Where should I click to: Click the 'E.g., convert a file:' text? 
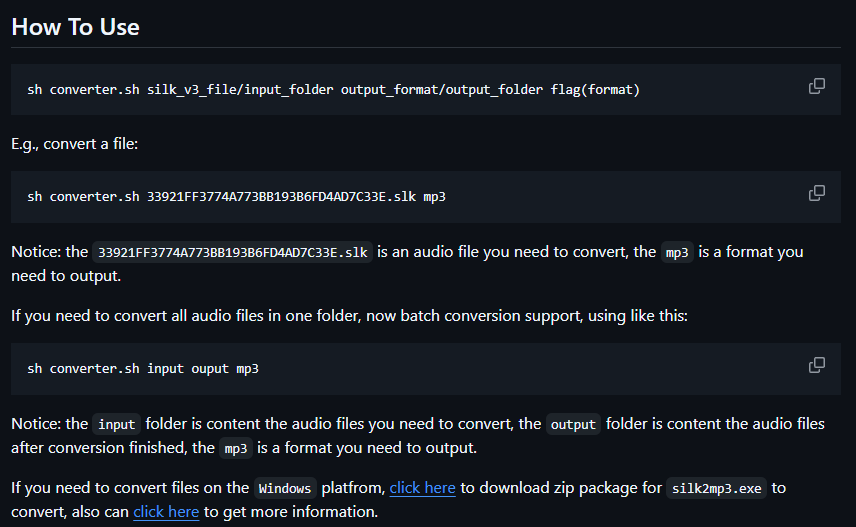click(75, 144)
